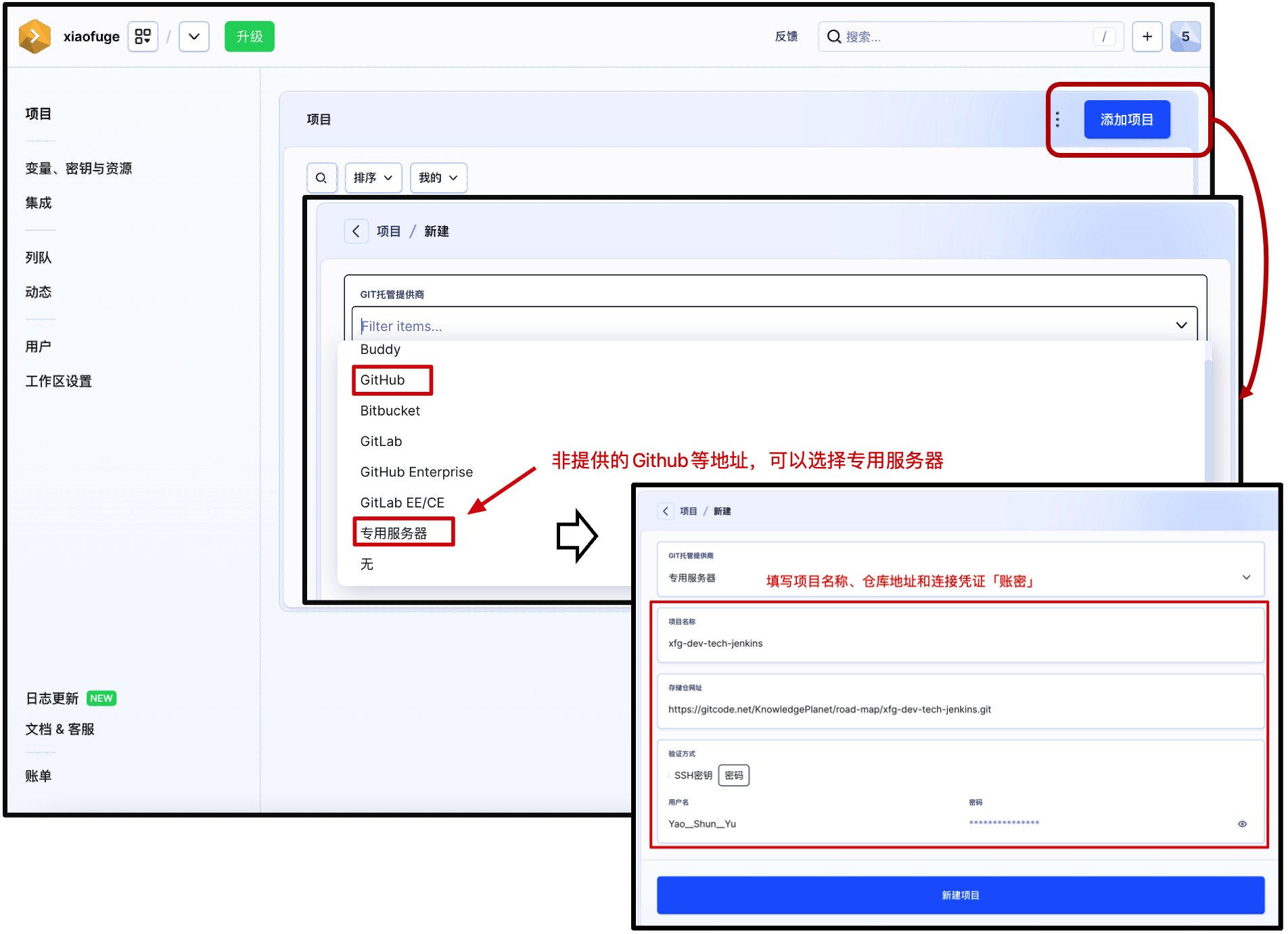The height and width of the screenshot is (934, 1288).
Task: Open 工作区设置 in the sidebar
Action: [x=59, y=382]
